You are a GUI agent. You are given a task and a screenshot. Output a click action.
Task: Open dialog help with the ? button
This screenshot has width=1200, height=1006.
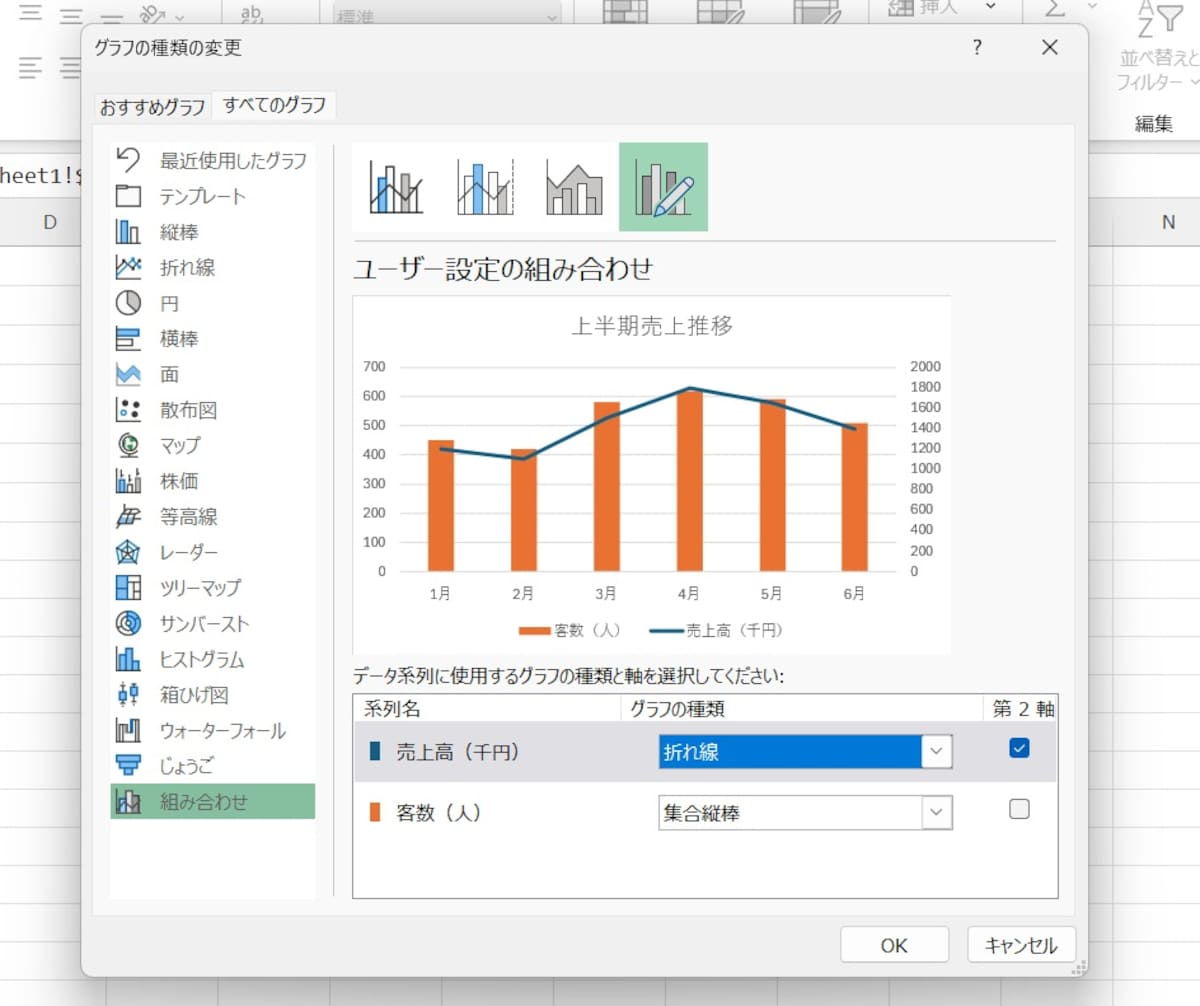tap(977, 47)
